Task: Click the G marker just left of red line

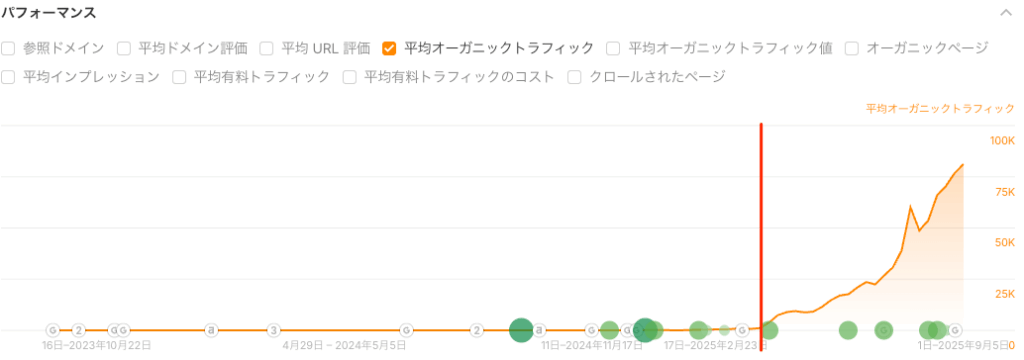Action: (x=742, y=330)
